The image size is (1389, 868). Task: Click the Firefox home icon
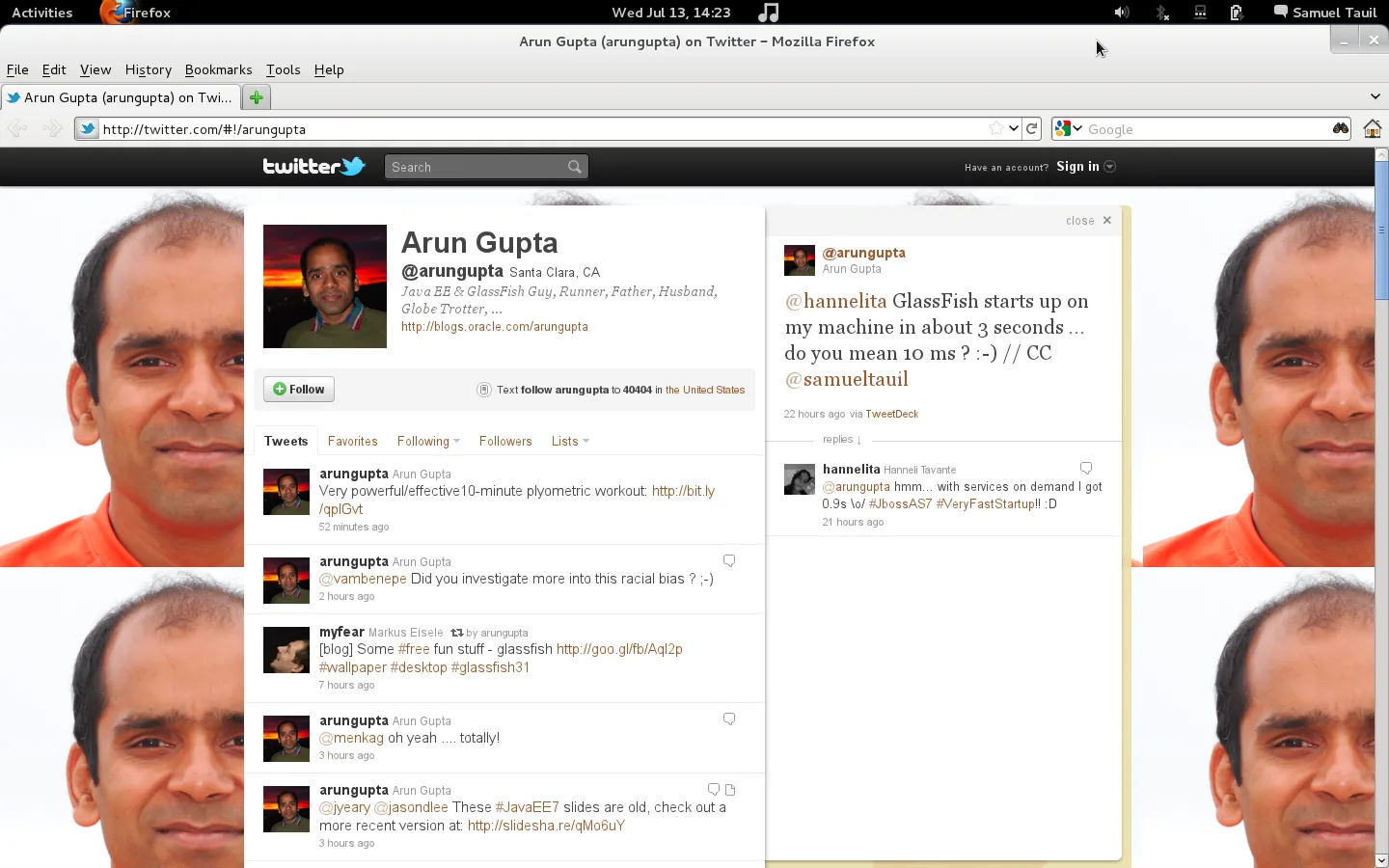1372,129
